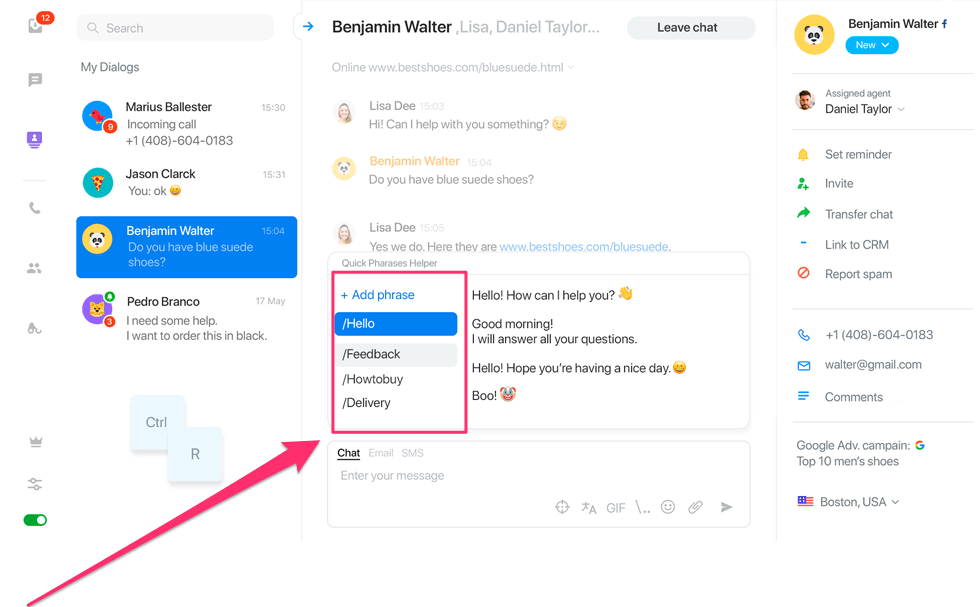Click the paperclip attach file icon
The height and width of the screenshot is (607, 980).
(x=695, y=507)
